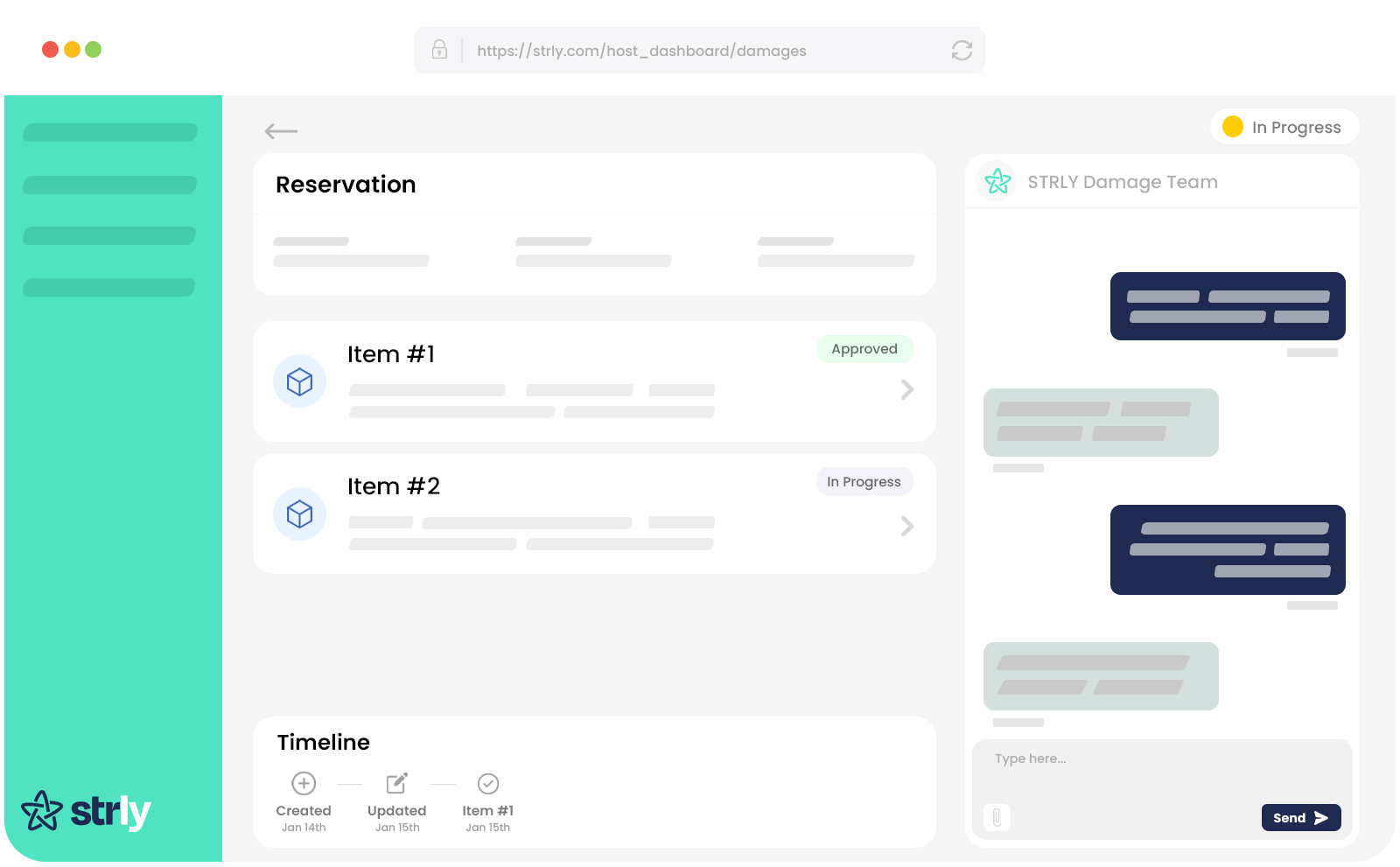Click the second dark sent chat bubble
The width and height of the screenshot is (1400, 867).
(x=1228, y=549)
